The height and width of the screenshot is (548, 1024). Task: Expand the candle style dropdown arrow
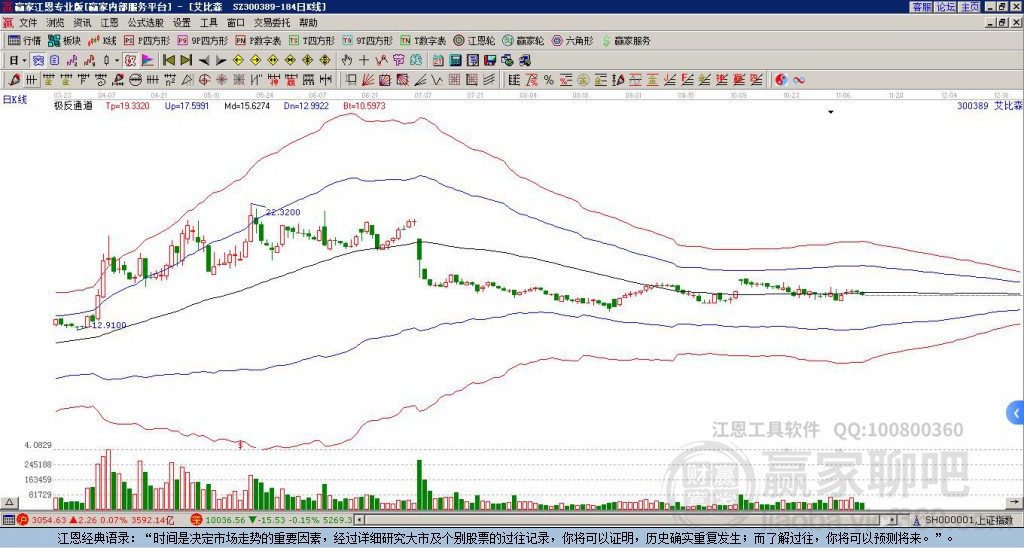pos(116,61)
